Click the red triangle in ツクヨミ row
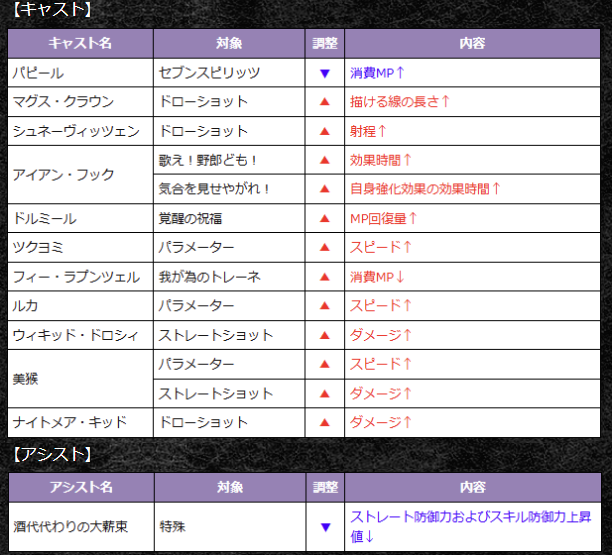Viewport: 612px width, 555px height. click(325, 247)
